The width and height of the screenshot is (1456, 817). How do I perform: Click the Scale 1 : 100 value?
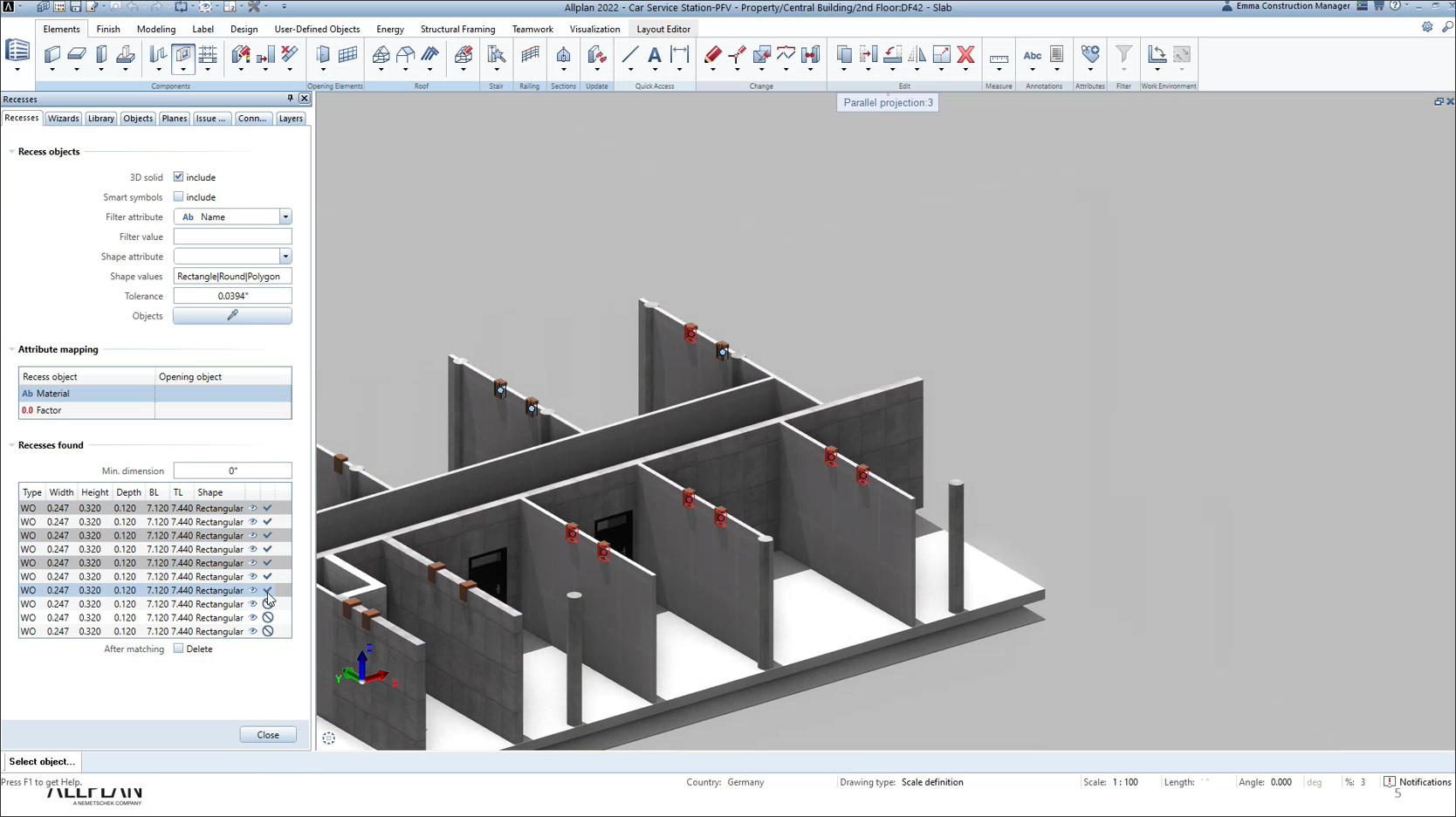pyautogui.click(x=1125, y=782)
